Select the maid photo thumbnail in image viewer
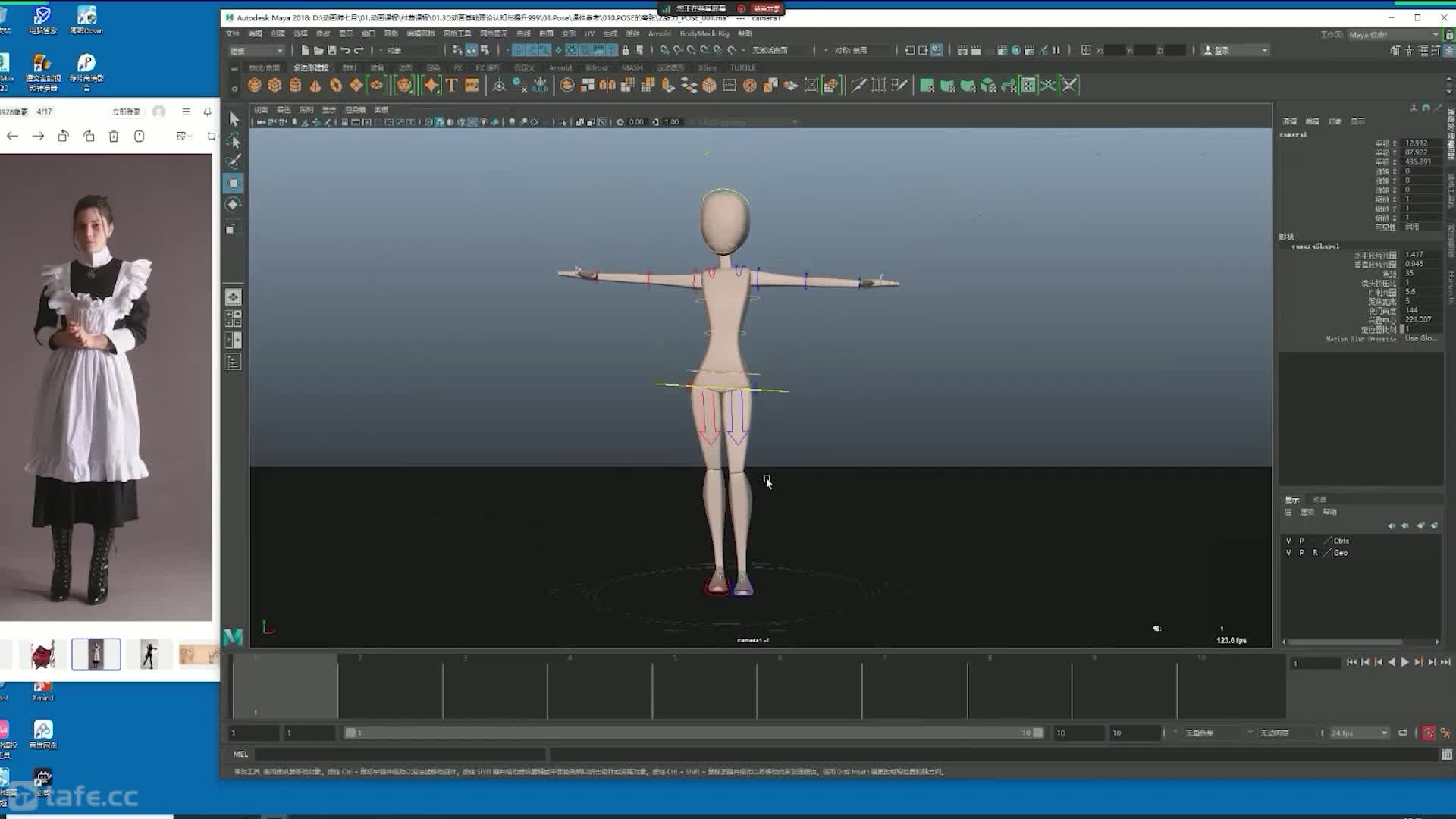The height and width of the screenshot is (819, 1456). (x=96, y=654)
